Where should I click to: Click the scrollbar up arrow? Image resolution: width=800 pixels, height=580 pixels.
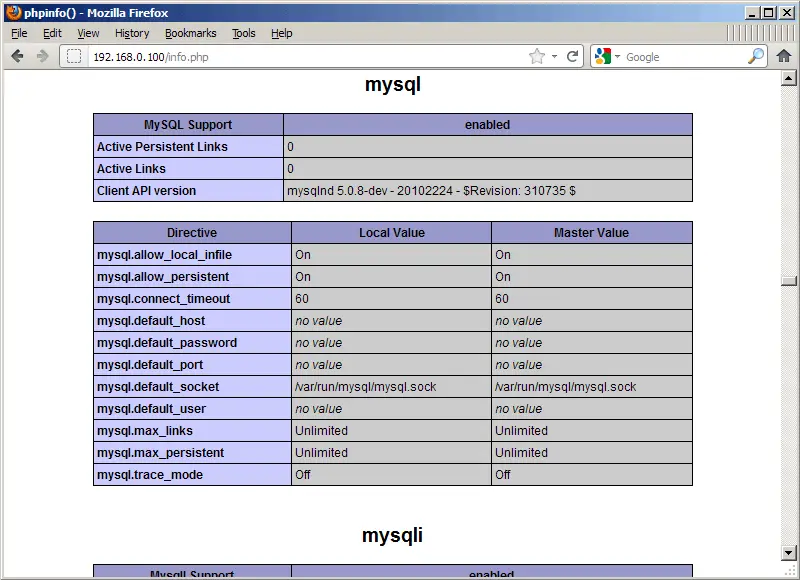(x=789, y=78)
